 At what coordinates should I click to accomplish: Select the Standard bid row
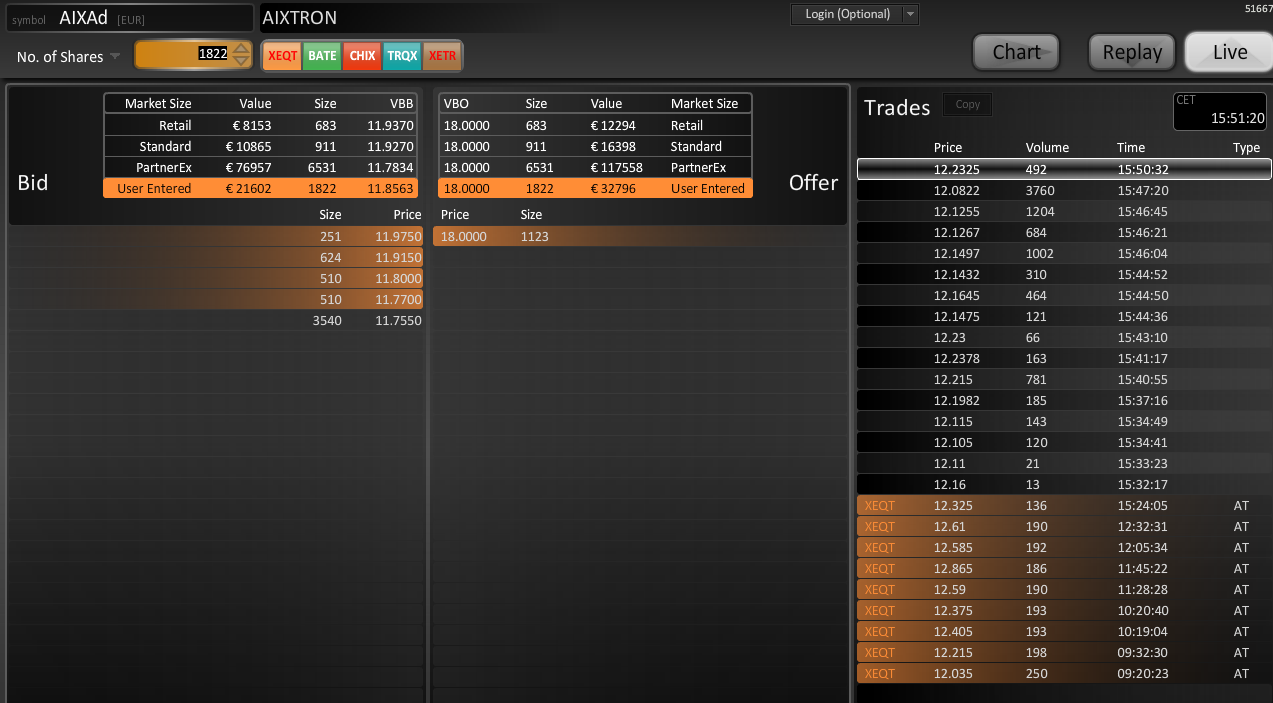pyautogui.click(x=260, y=146)
